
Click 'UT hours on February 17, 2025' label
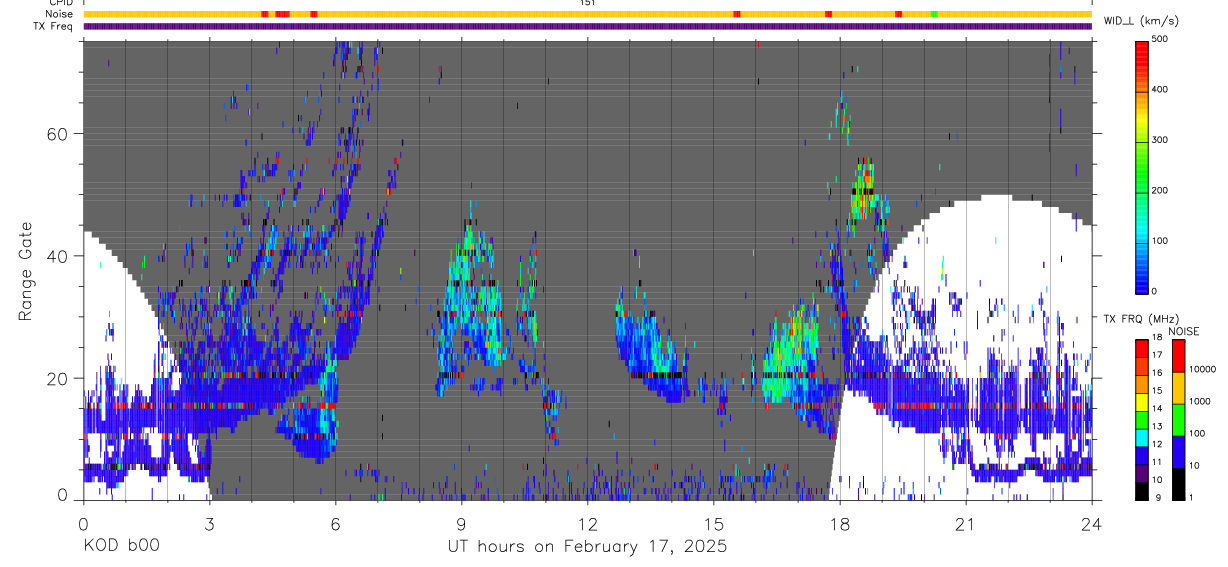[x=587, y=547]
